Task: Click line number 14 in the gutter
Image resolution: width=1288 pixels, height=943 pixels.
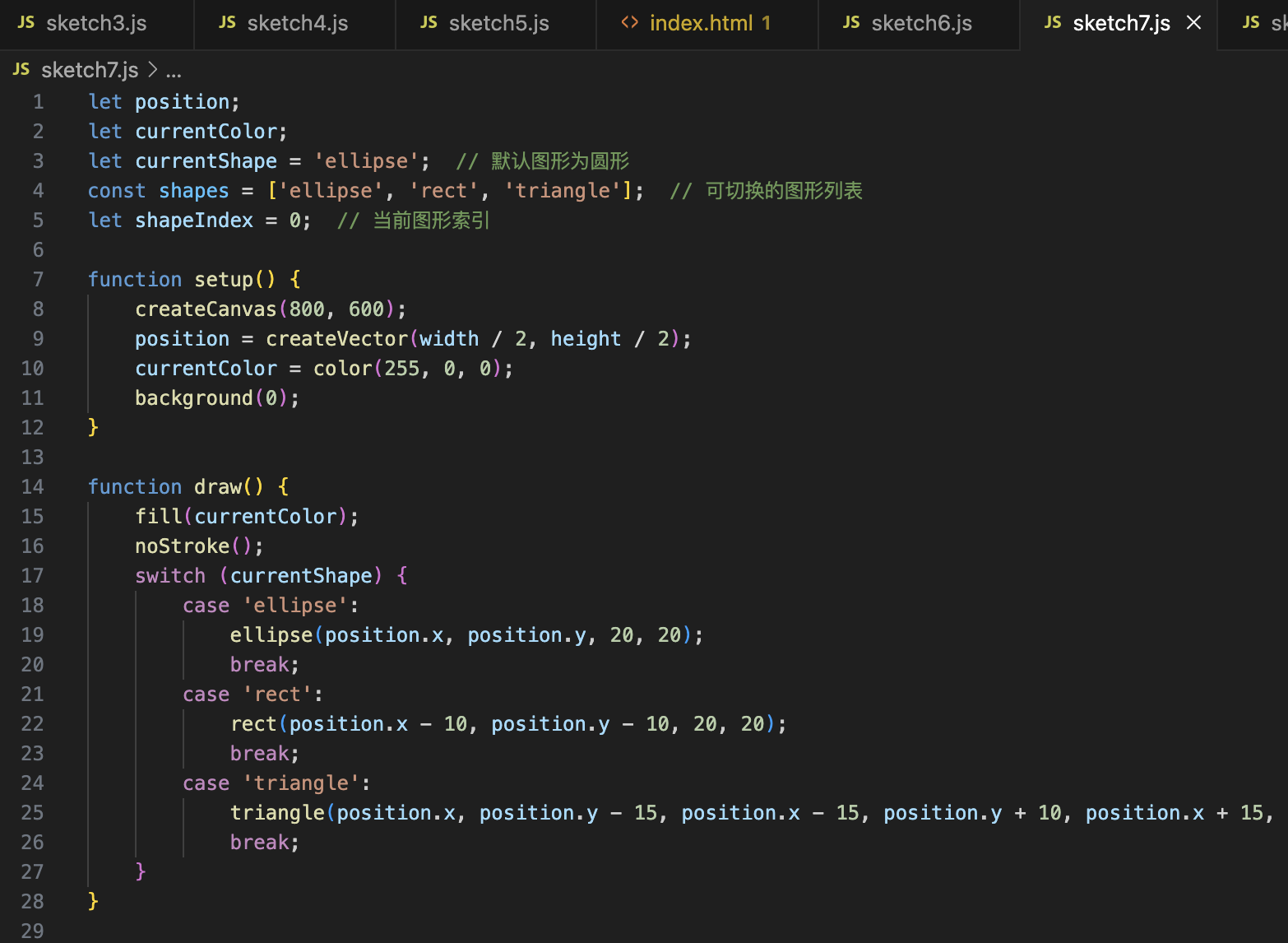Action: coord(33,486)
